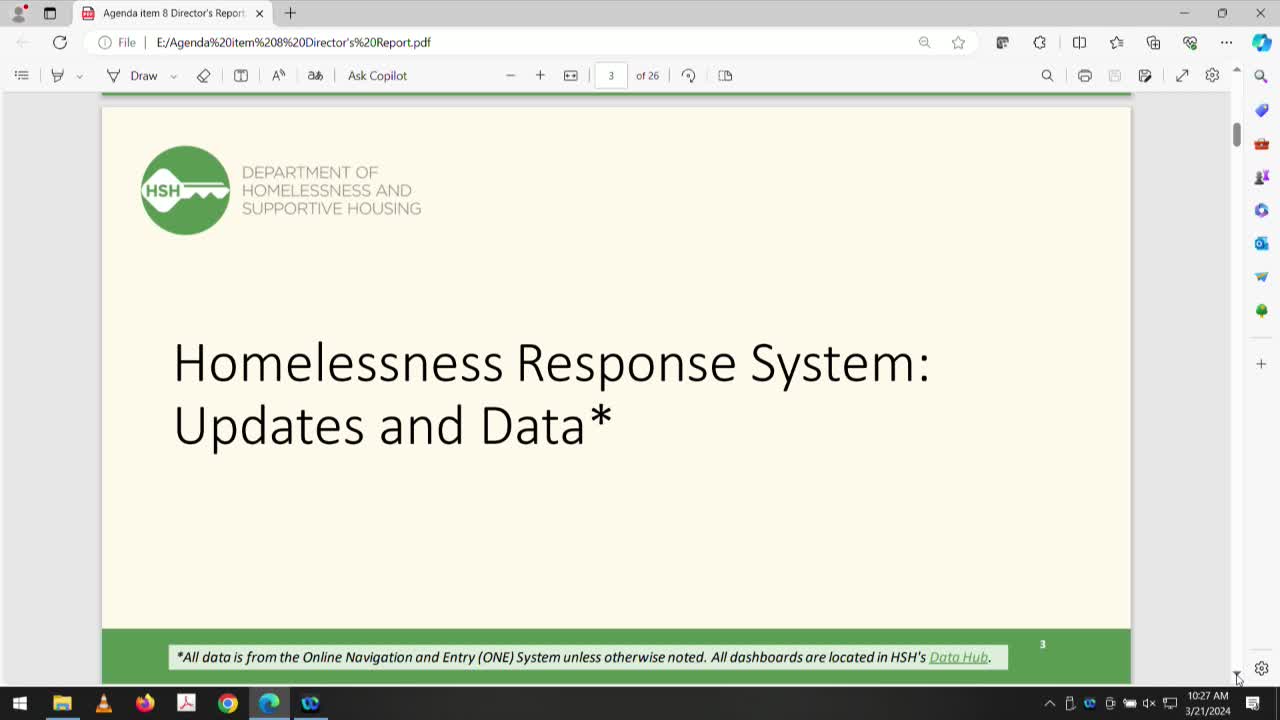
Task: Open the PDF table of contents icon
Action: point(22,75)
